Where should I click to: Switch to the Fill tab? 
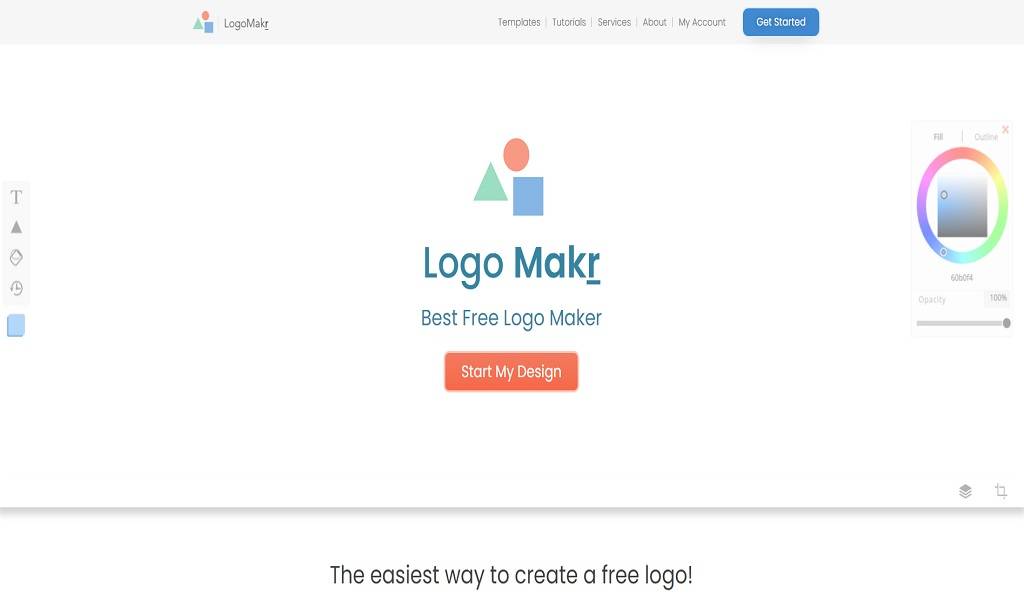point(938,137)
